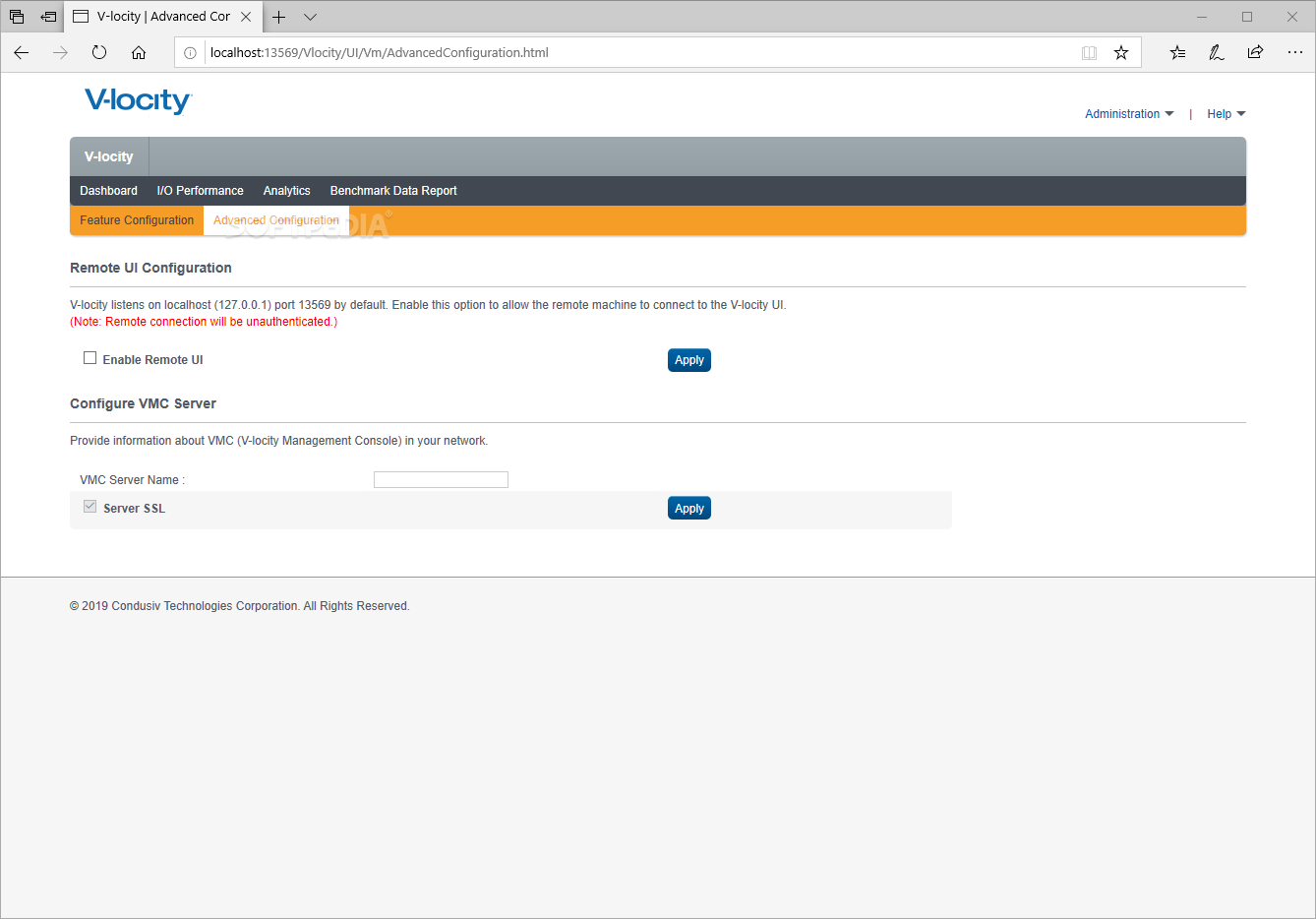The height and width of the screenshot is (919, 1316).
Task: Add this page to favorites
Action: [1121, 53]
